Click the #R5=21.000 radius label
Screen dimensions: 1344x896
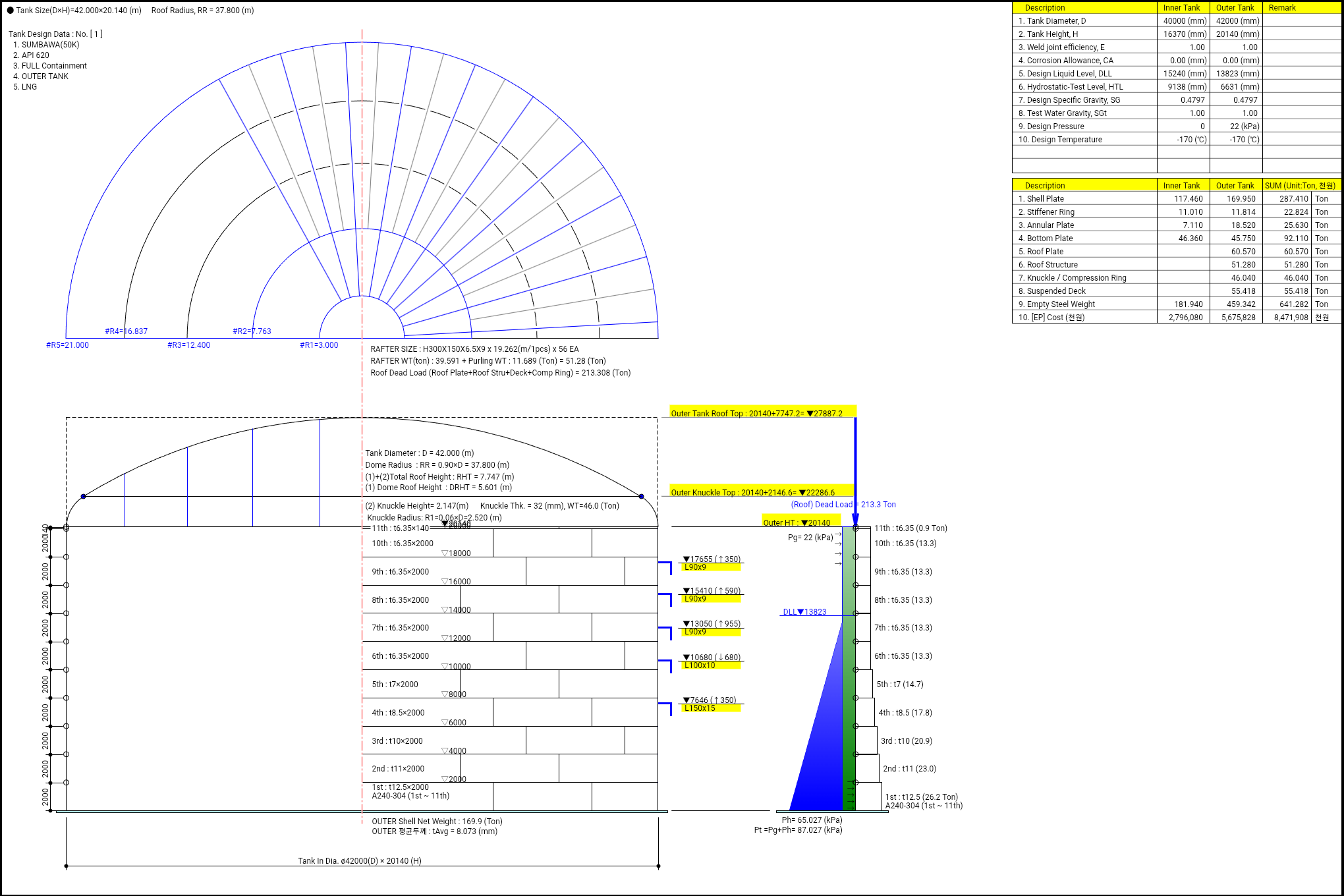[x=67, y=345]
